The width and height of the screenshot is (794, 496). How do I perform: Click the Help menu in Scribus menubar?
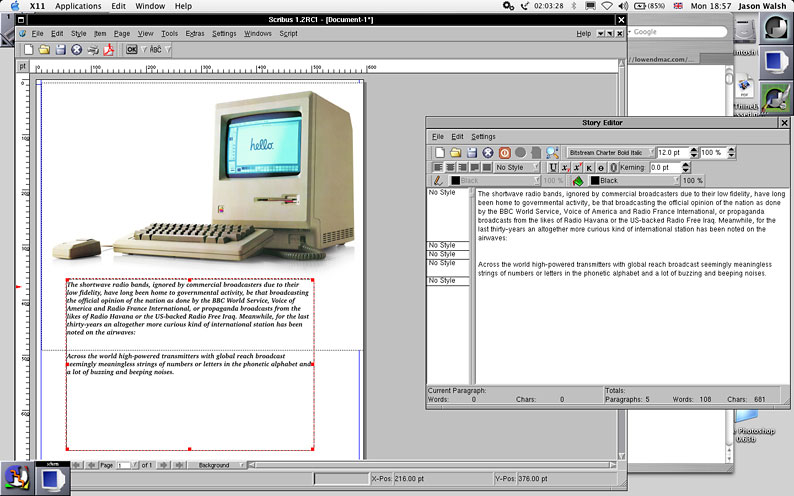tap(583, 33)
